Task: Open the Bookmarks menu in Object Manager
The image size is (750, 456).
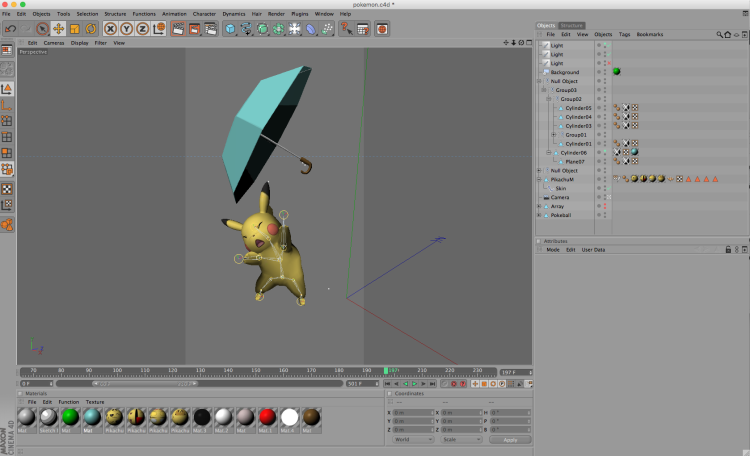Action: pyautogui.click(x=650, y=34)
